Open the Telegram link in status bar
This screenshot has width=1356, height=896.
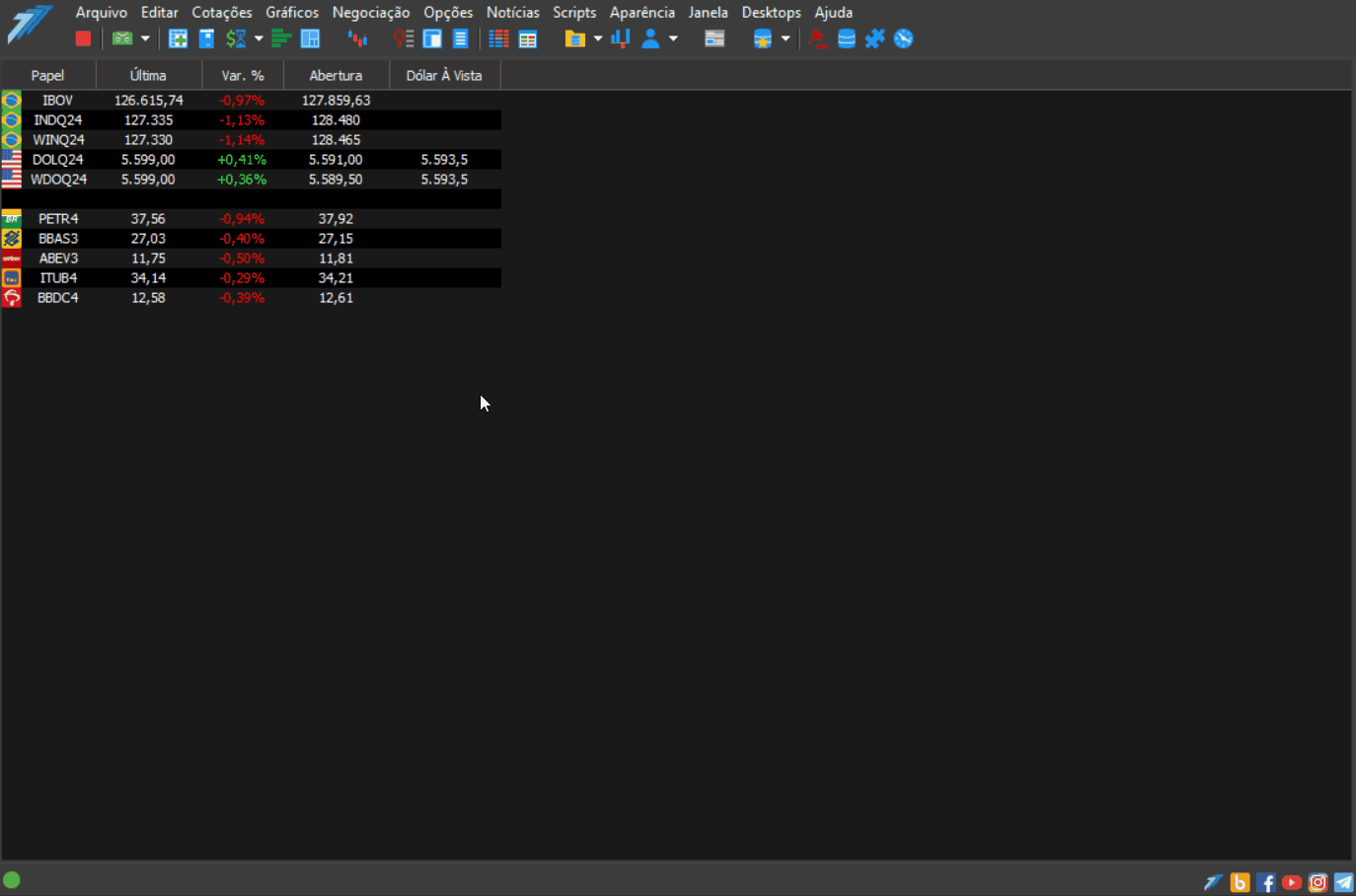1343,882
